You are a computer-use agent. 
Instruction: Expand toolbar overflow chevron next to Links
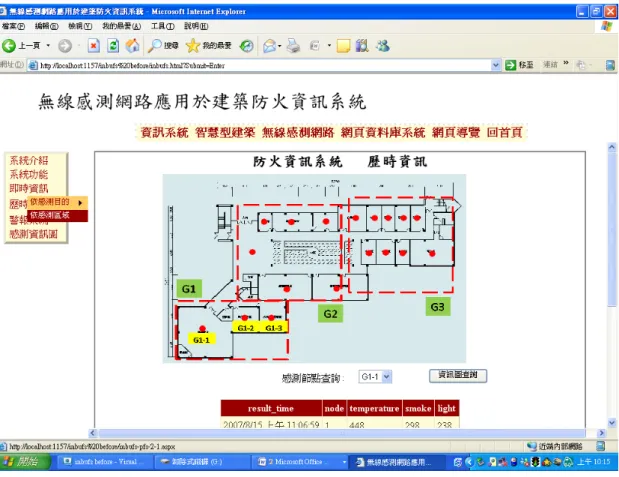(x=566, y=63)
